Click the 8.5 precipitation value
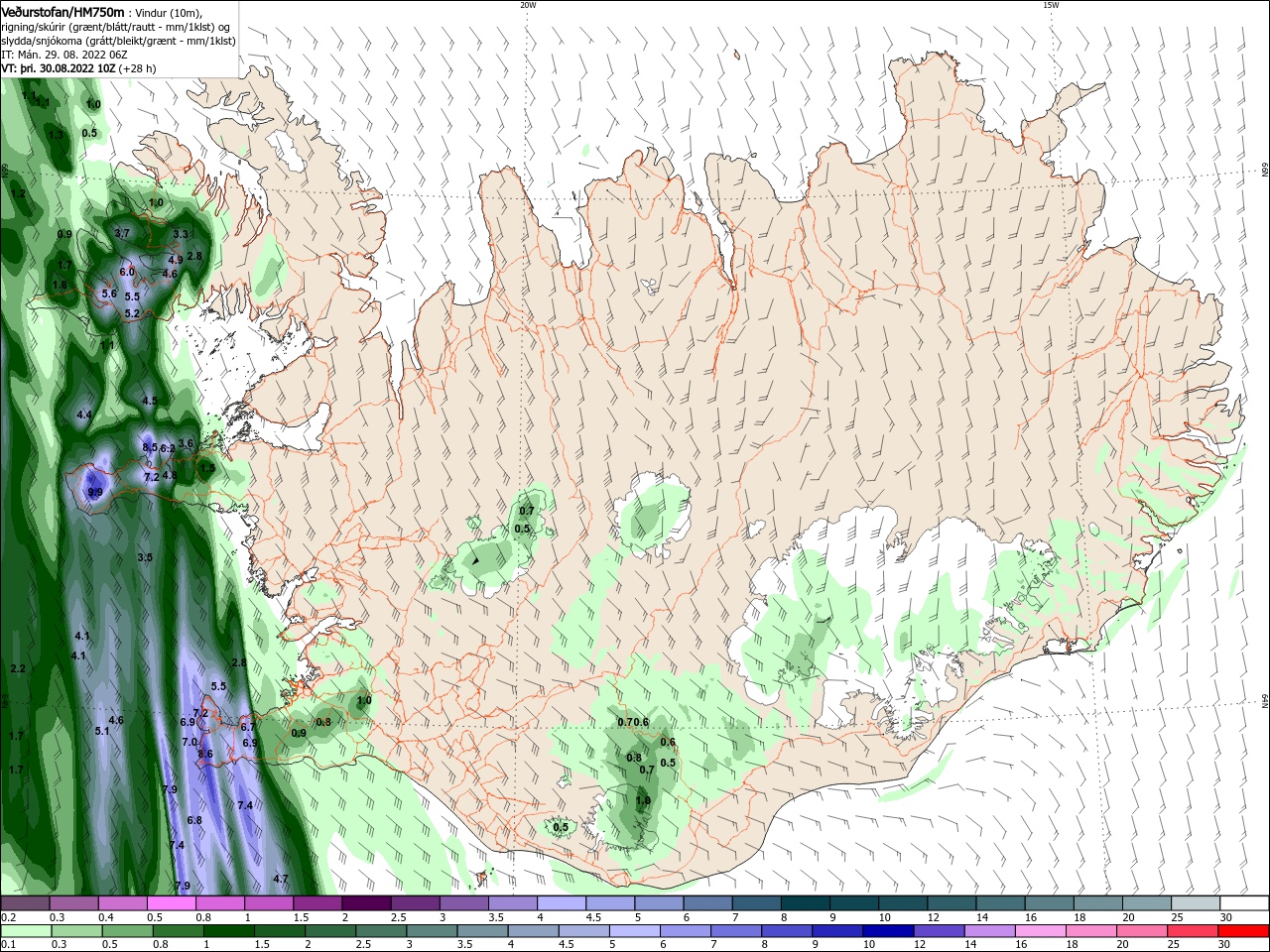 coord(150,448)
